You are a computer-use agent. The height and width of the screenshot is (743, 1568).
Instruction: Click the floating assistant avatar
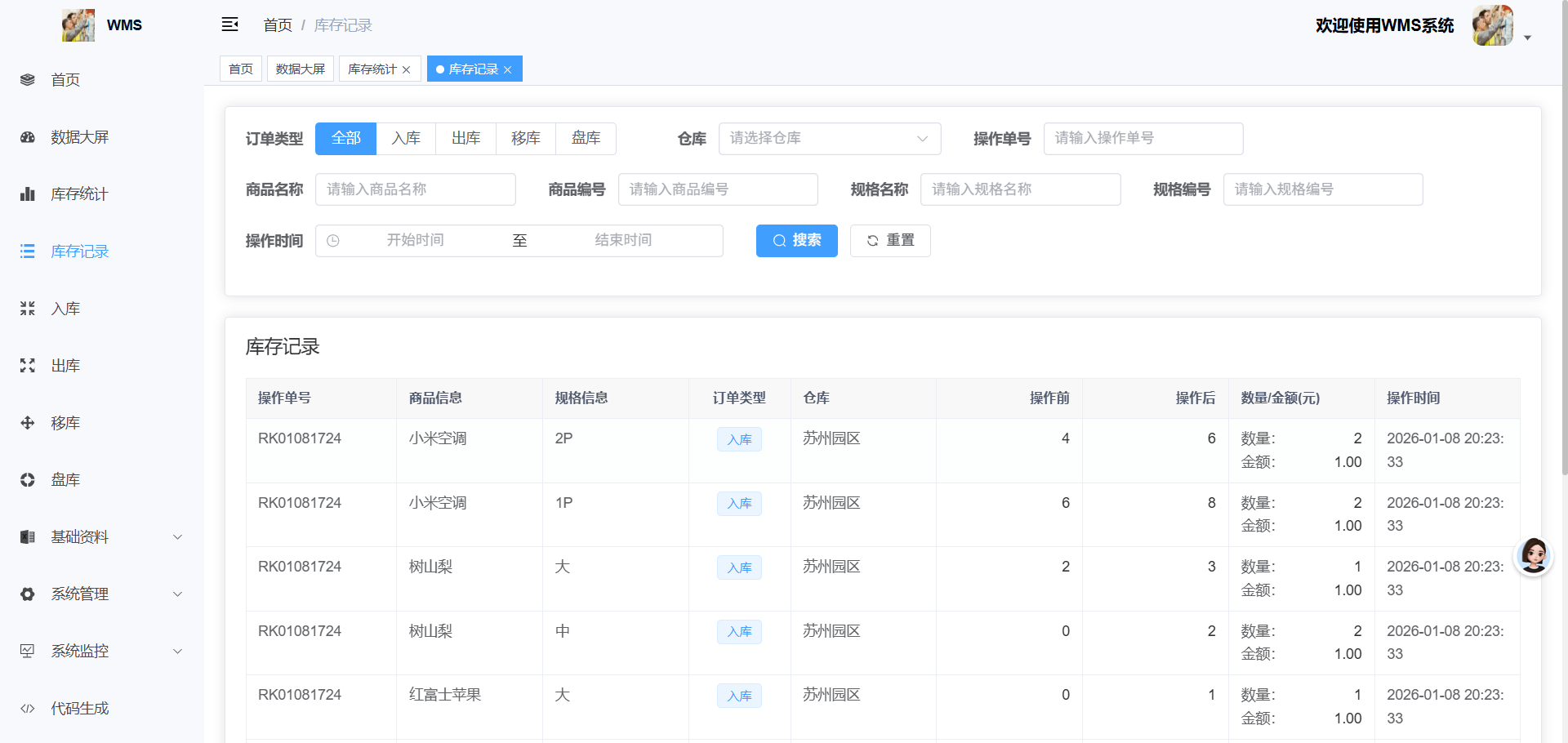coord(1534,555)
